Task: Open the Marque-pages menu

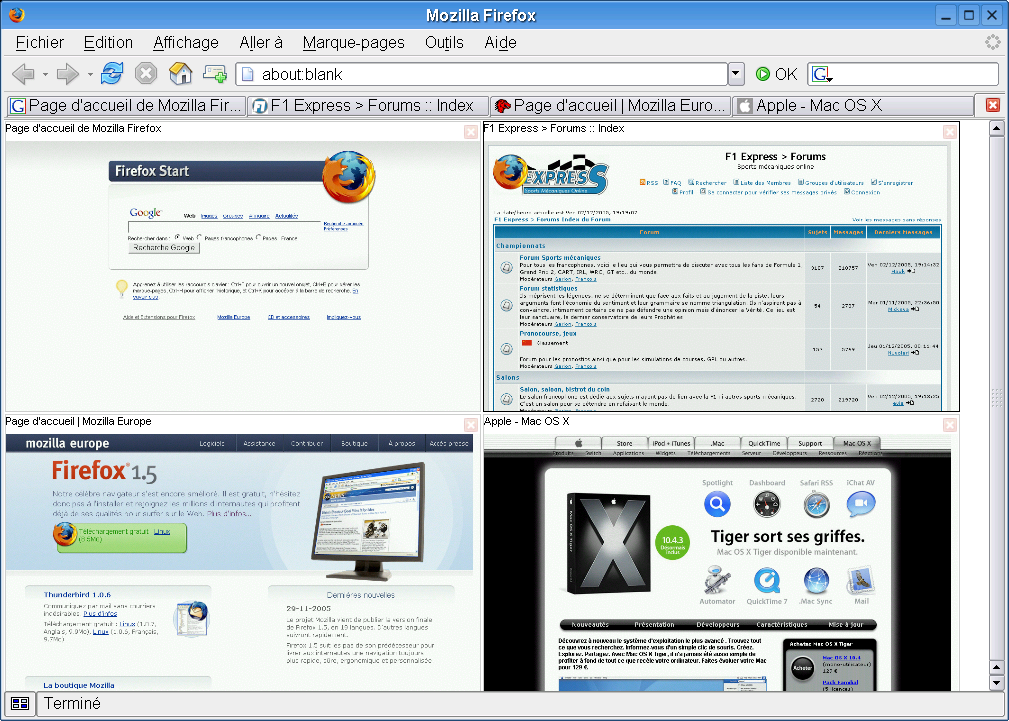Action: 353,42
